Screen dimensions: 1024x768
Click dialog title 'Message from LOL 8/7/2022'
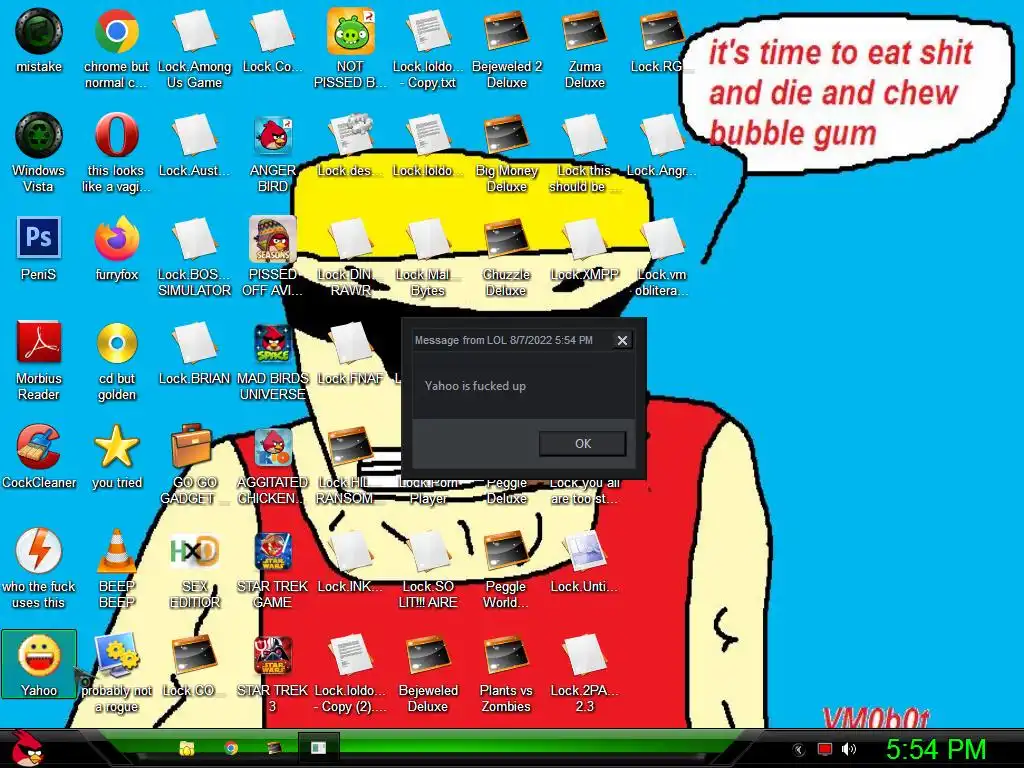504,340
